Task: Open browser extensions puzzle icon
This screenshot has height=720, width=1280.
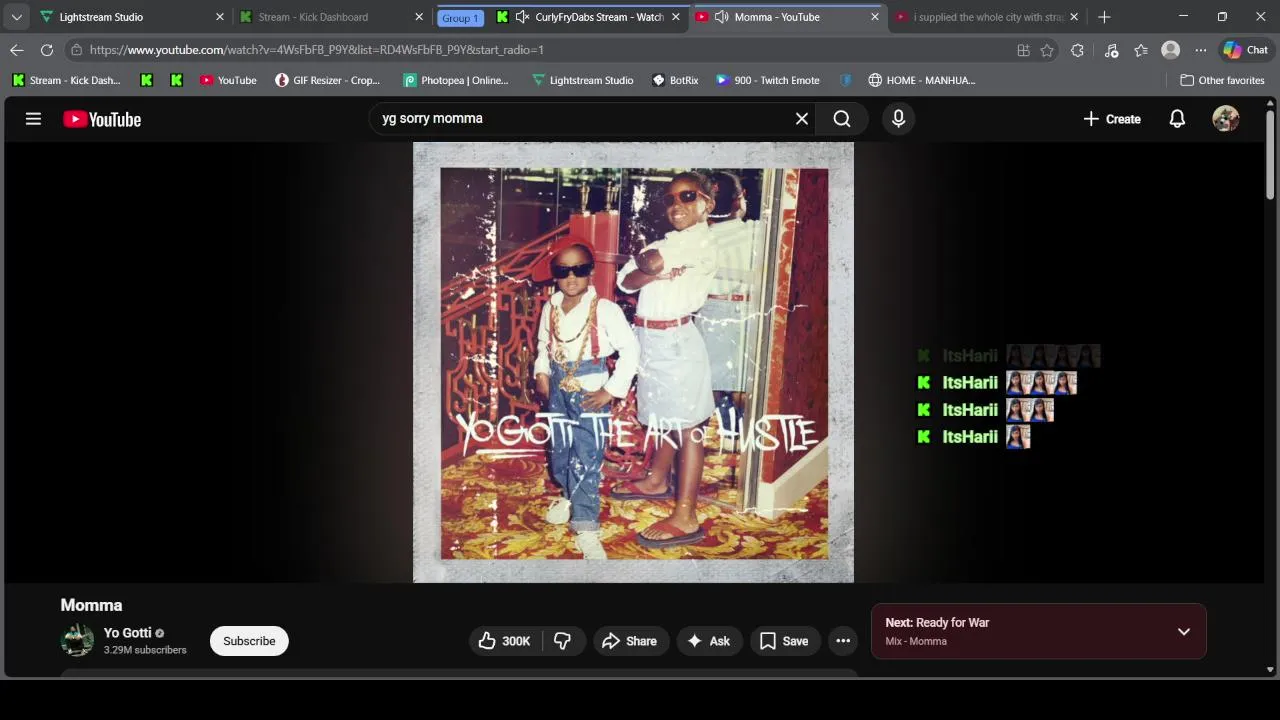Action: click(1077, 50)
